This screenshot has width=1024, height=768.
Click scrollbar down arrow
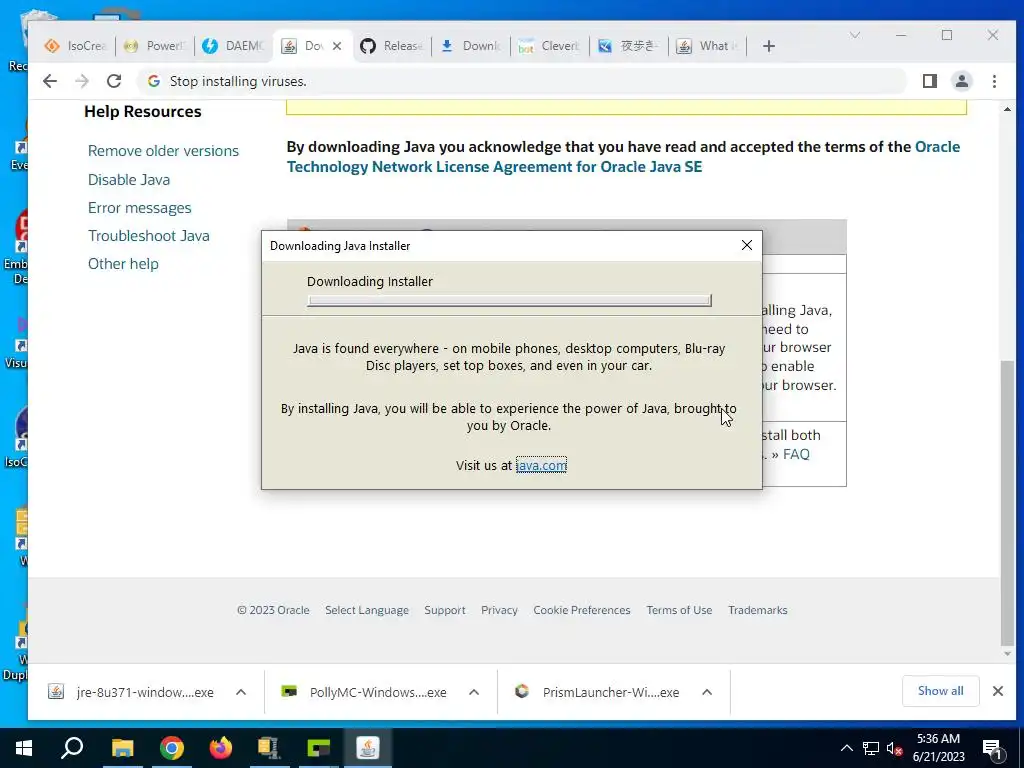[x=1008, y=654]
